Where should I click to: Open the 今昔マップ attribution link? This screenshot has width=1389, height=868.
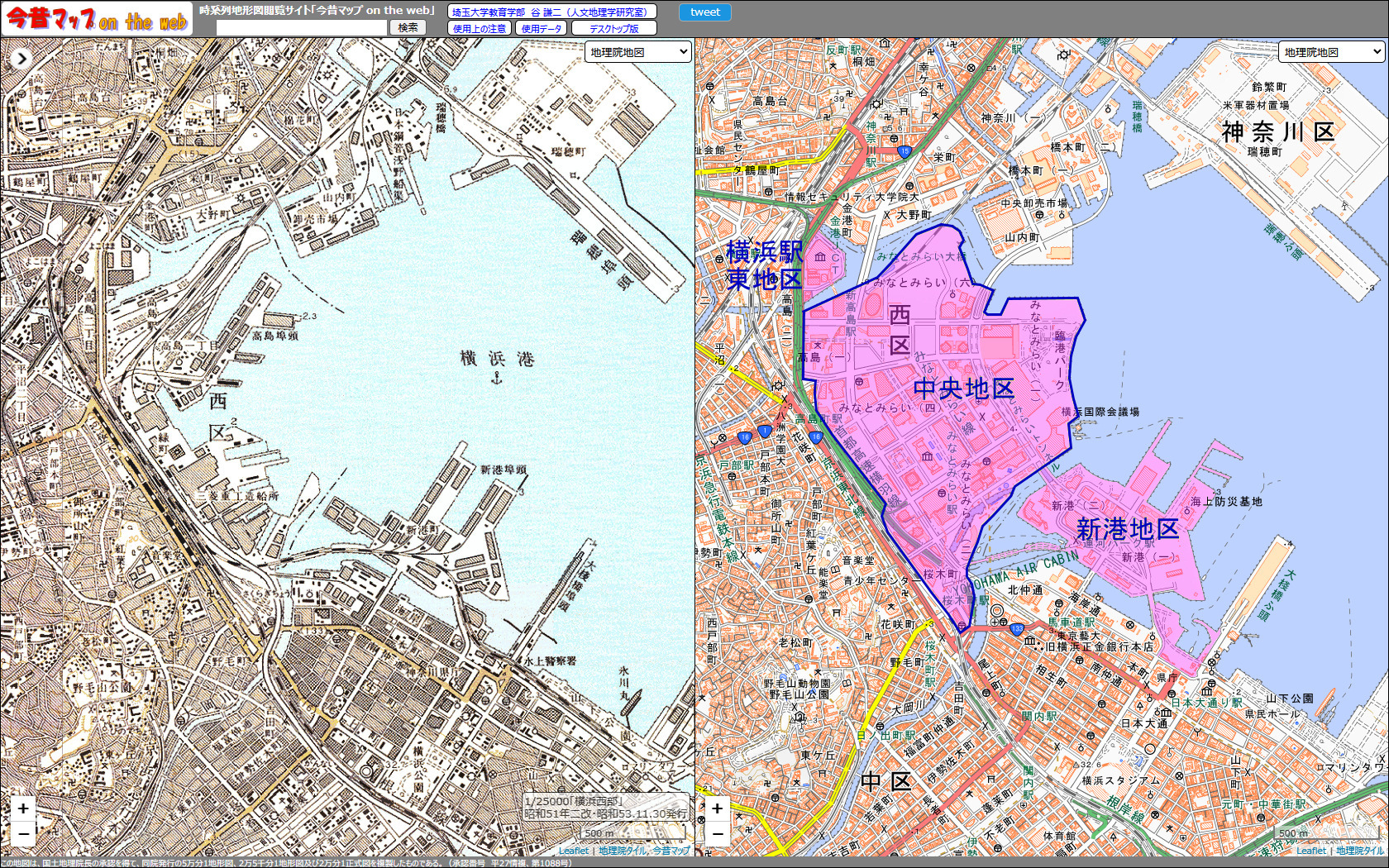coord(671,851)
